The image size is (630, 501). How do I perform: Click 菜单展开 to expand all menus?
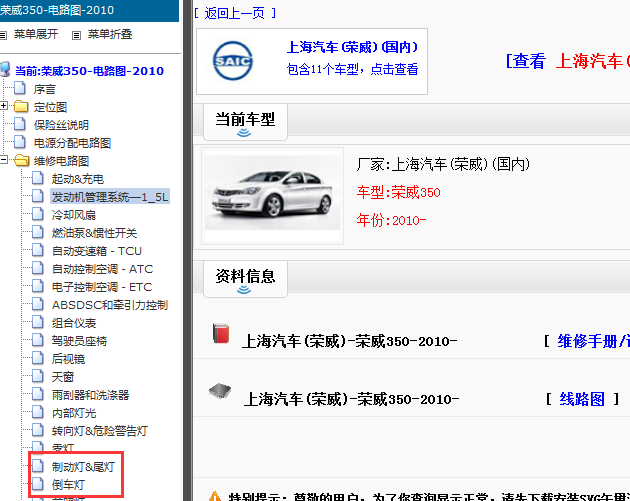click(x=36, y=34)
